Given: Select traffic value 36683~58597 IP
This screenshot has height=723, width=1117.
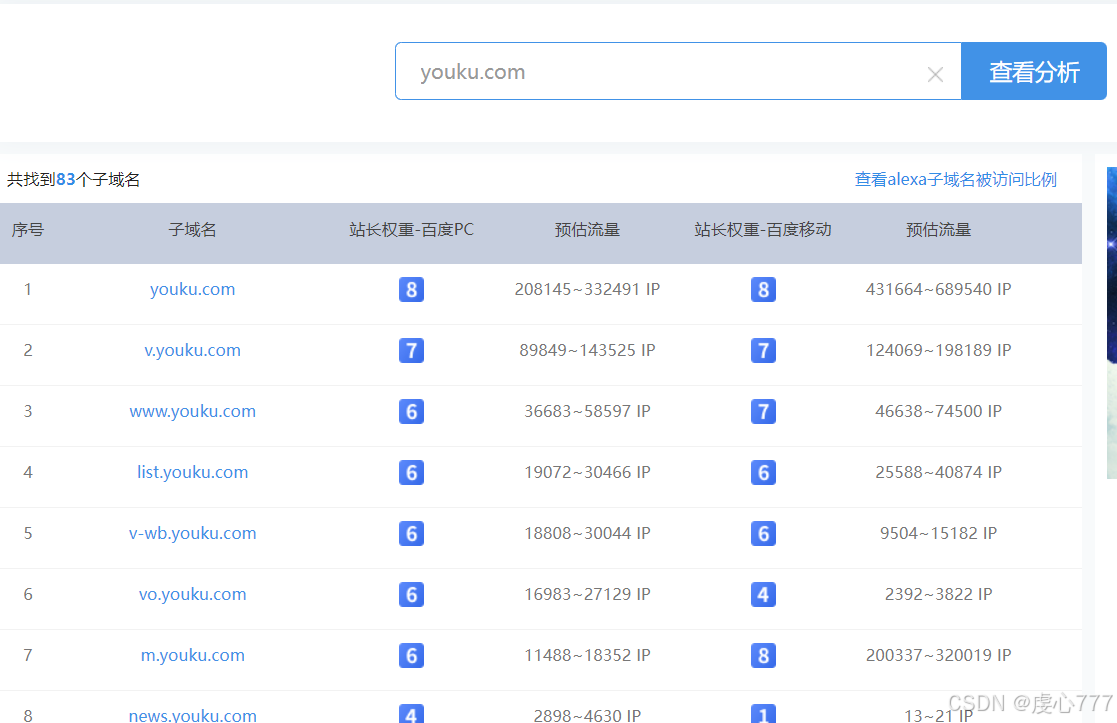Looking at the screenshot, I should pyautogui.click(x=587, y=411).
